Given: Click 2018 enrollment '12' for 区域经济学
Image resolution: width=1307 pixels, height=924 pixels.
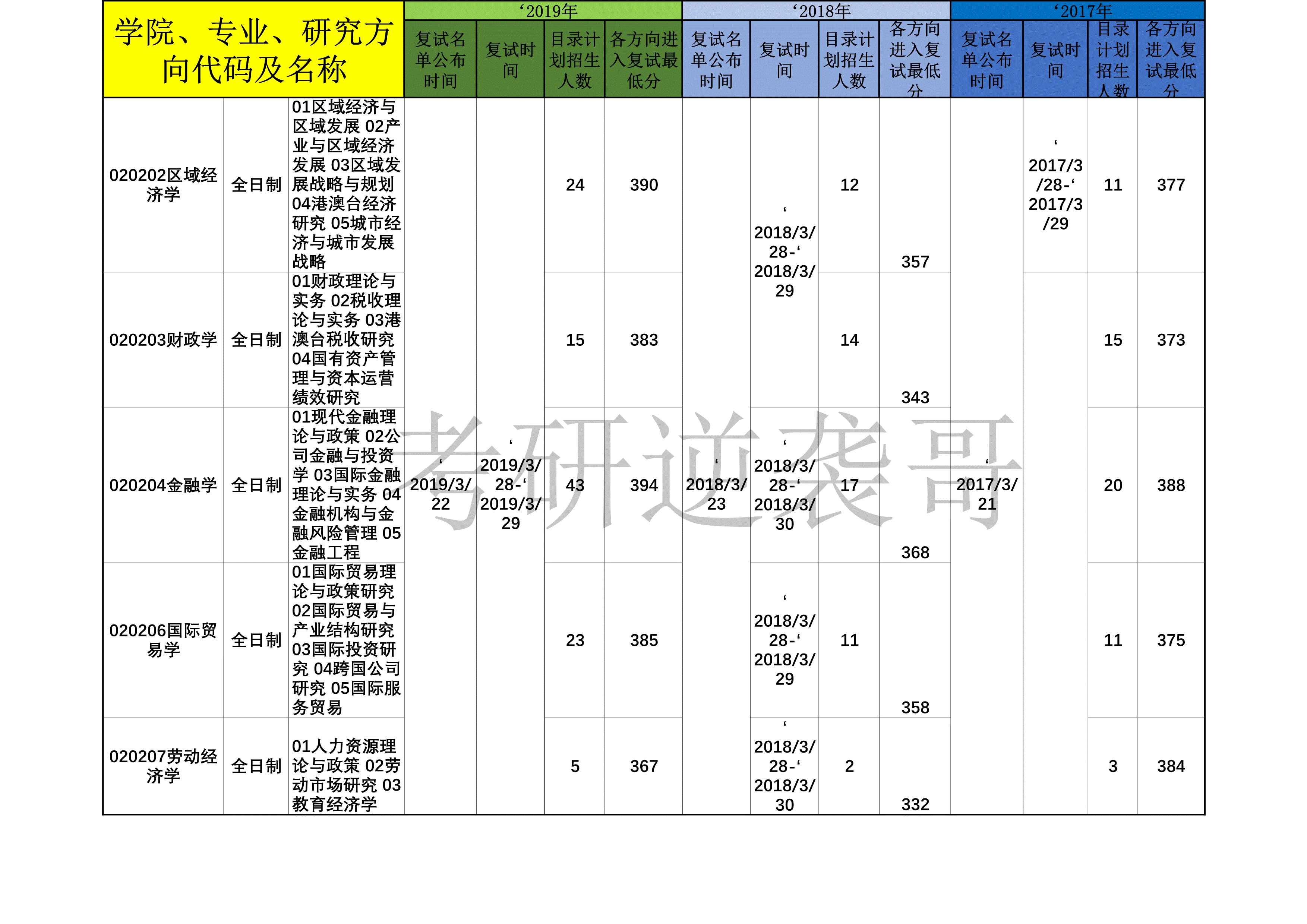Looking at the screenshot, I should pyautogui.click(x=849, y=185).
